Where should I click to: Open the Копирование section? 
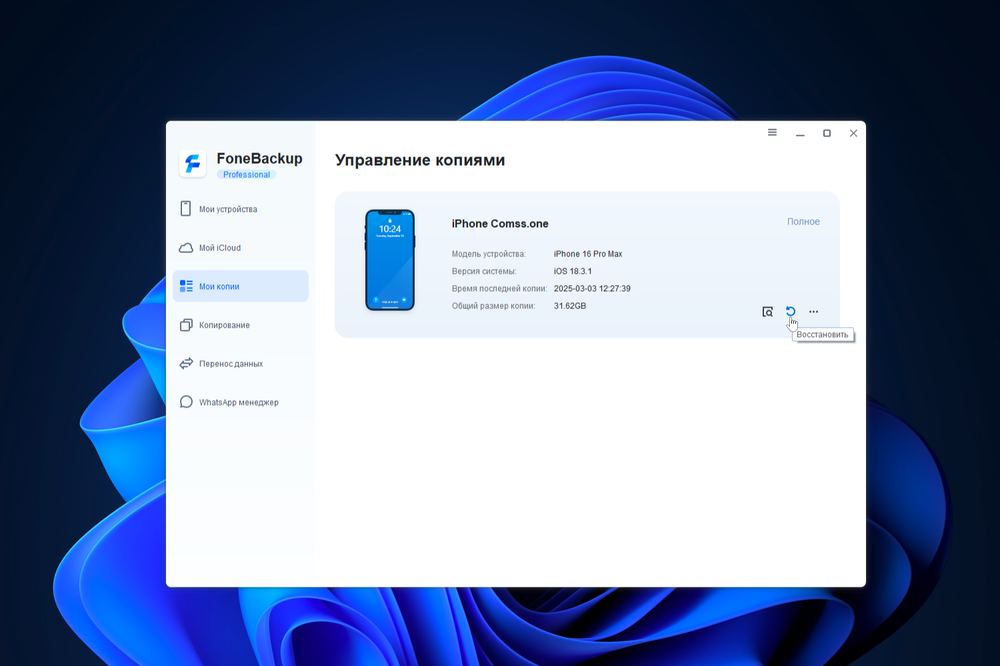[x=240, y=325]
